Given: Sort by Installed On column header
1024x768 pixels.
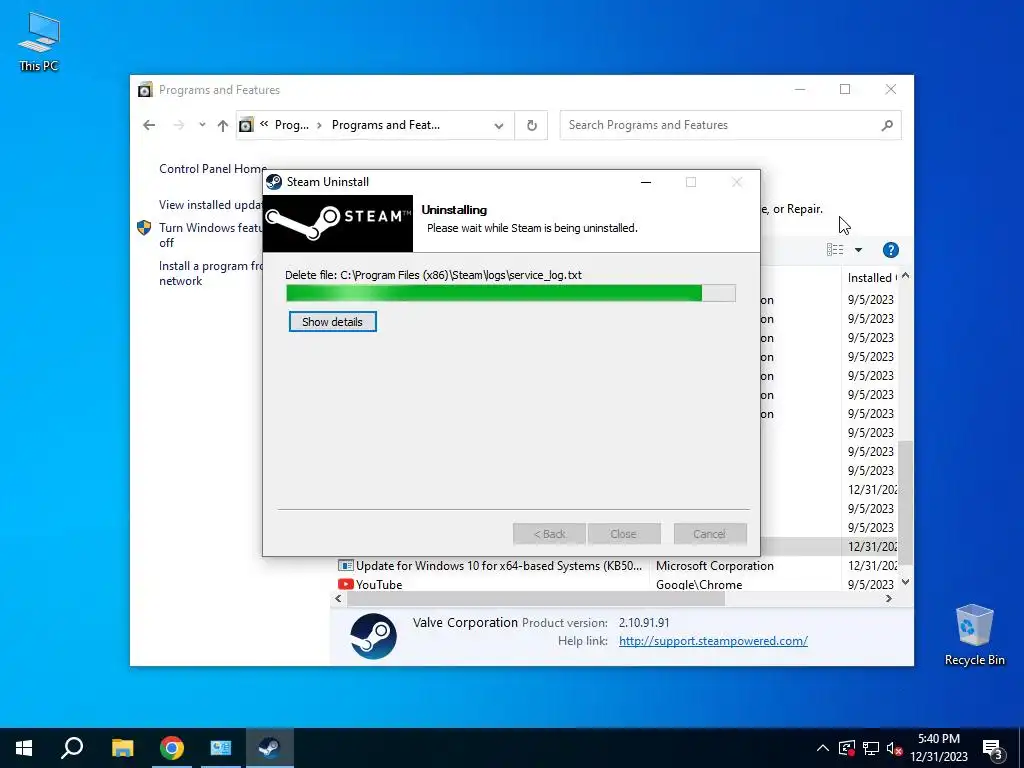Looking at the screenshot, I should pyautogui.click(x=872, y=278).
